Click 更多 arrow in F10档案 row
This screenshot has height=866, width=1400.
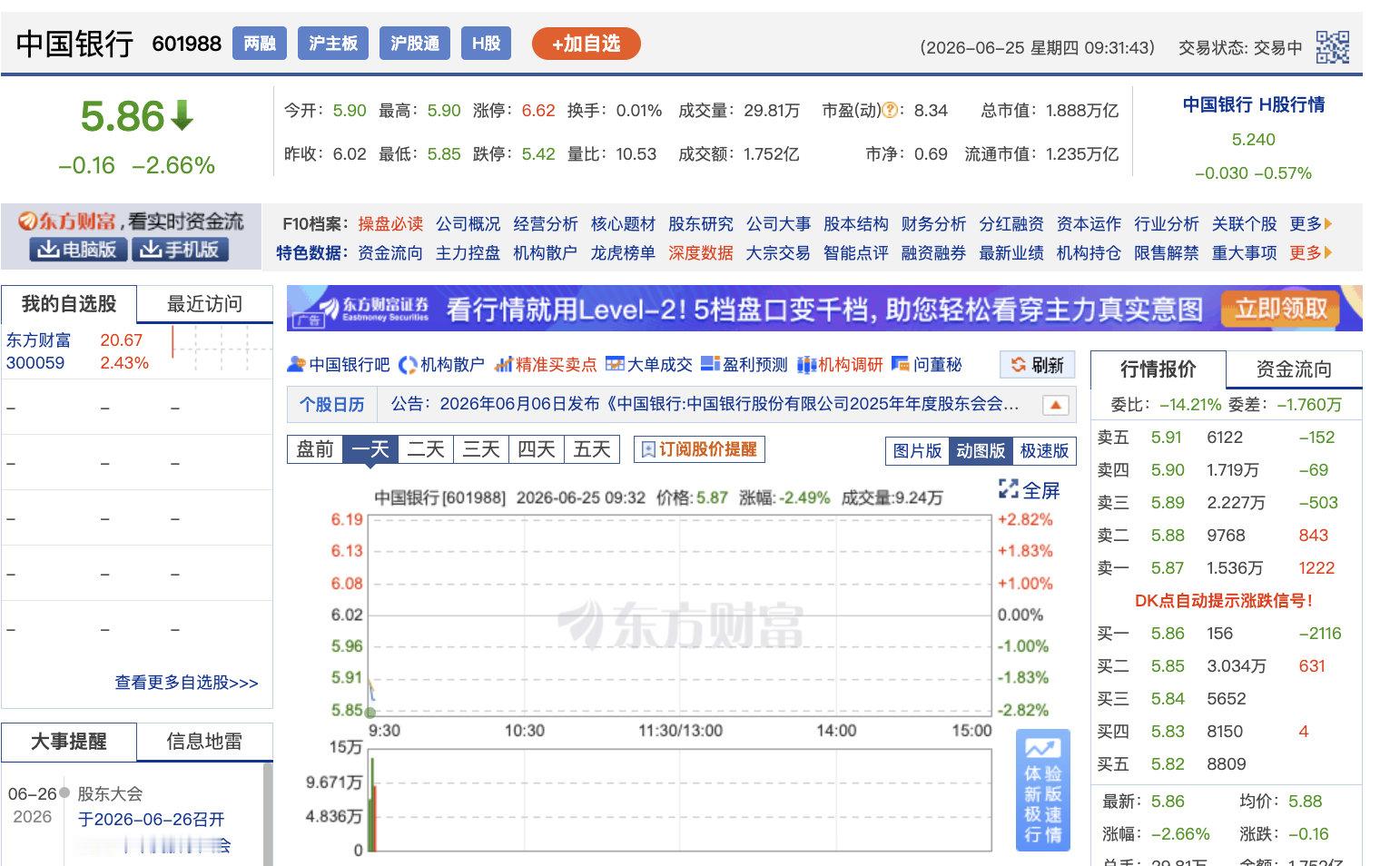click(x=1311, y=223)
